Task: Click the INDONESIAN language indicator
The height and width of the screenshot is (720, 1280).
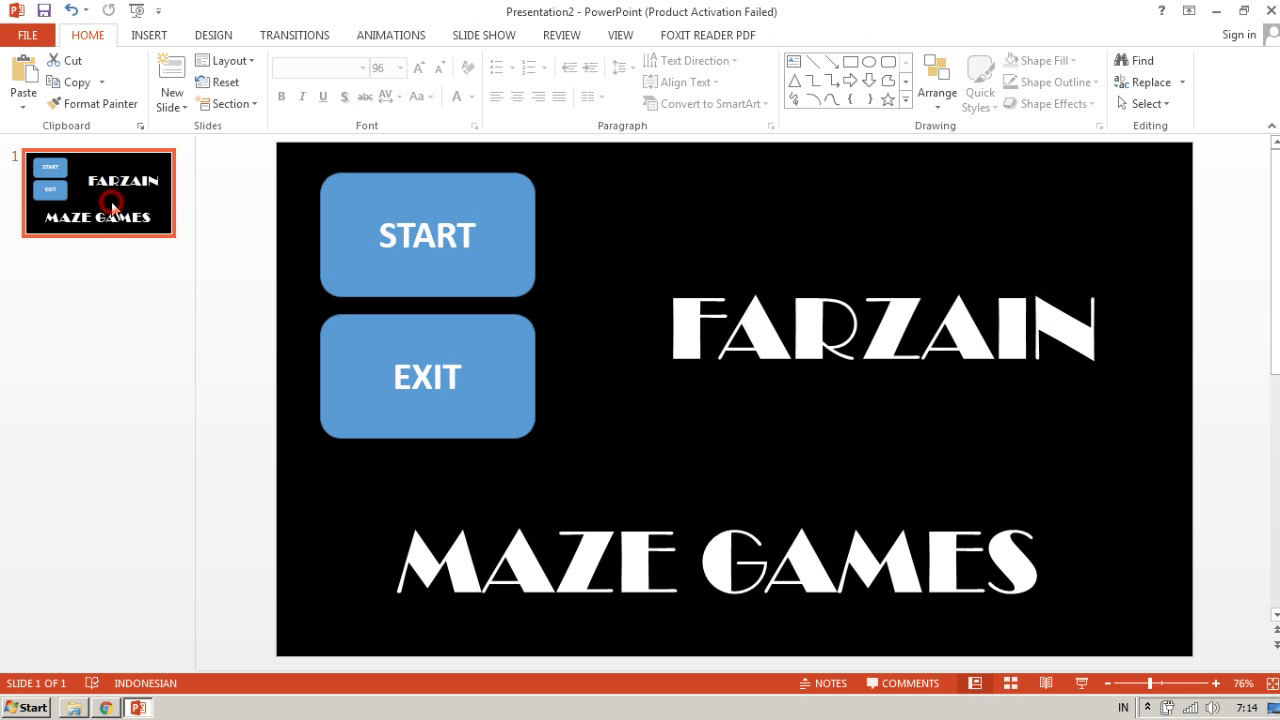Action: (145, 683)
